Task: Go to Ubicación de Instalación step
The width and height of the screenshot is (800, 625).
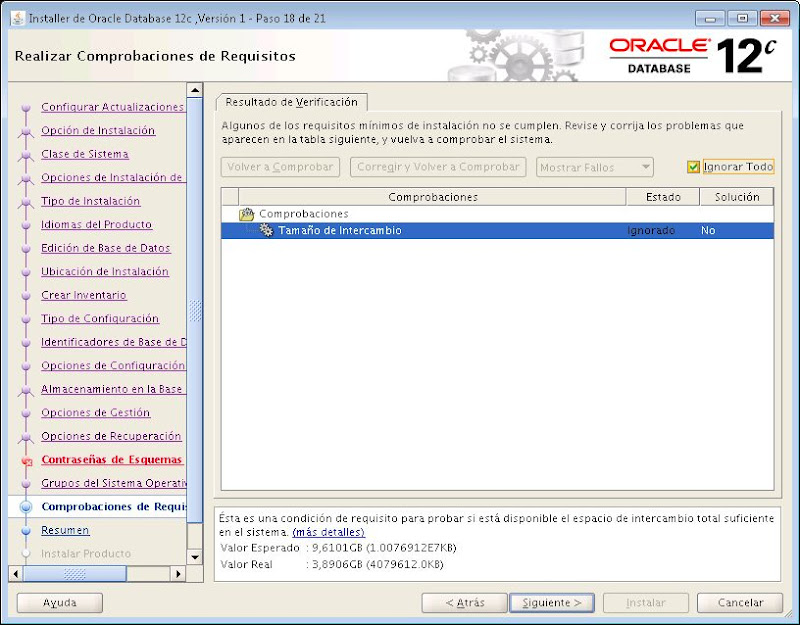Action: coord(105,271)
